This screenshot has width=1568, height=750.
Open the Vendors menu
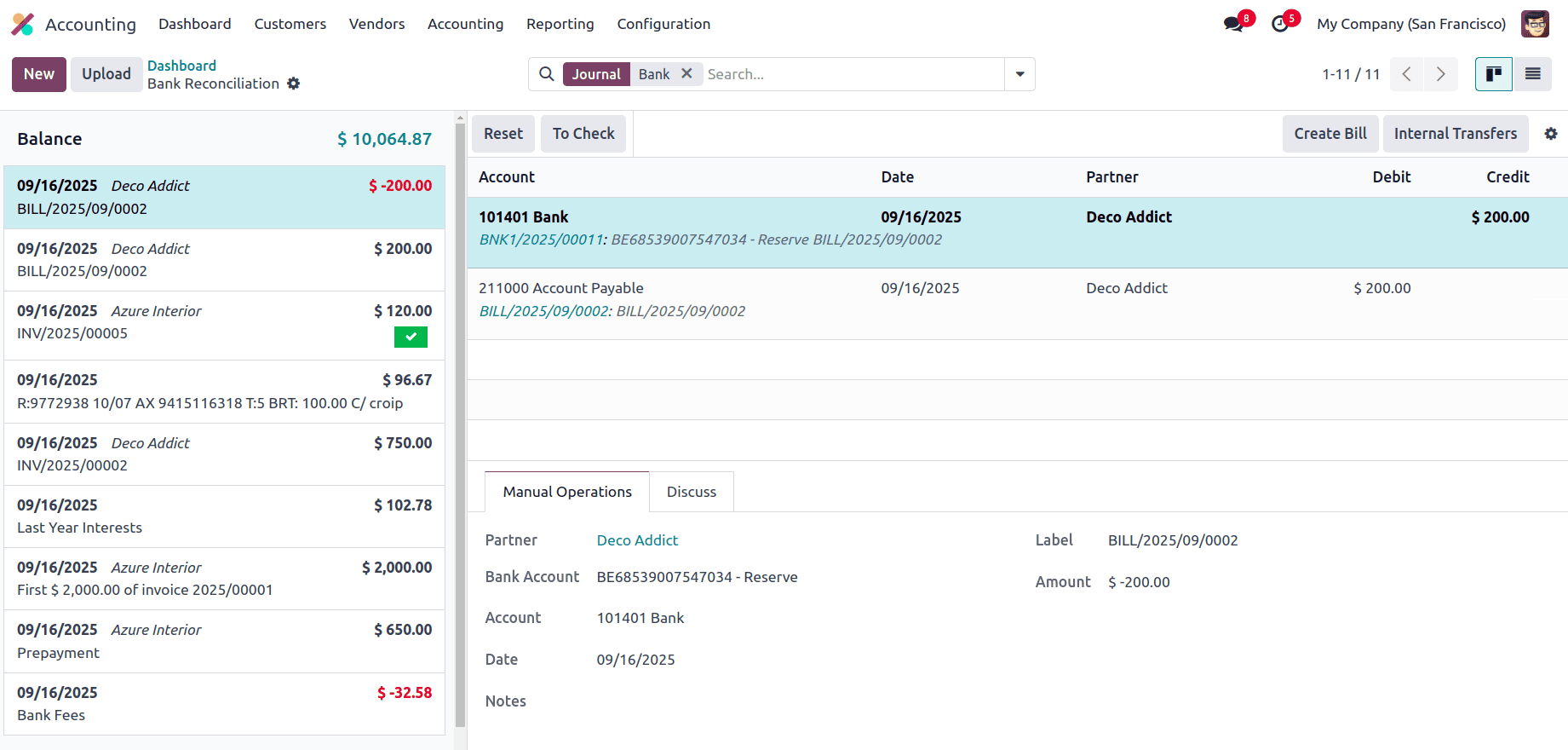377,24
